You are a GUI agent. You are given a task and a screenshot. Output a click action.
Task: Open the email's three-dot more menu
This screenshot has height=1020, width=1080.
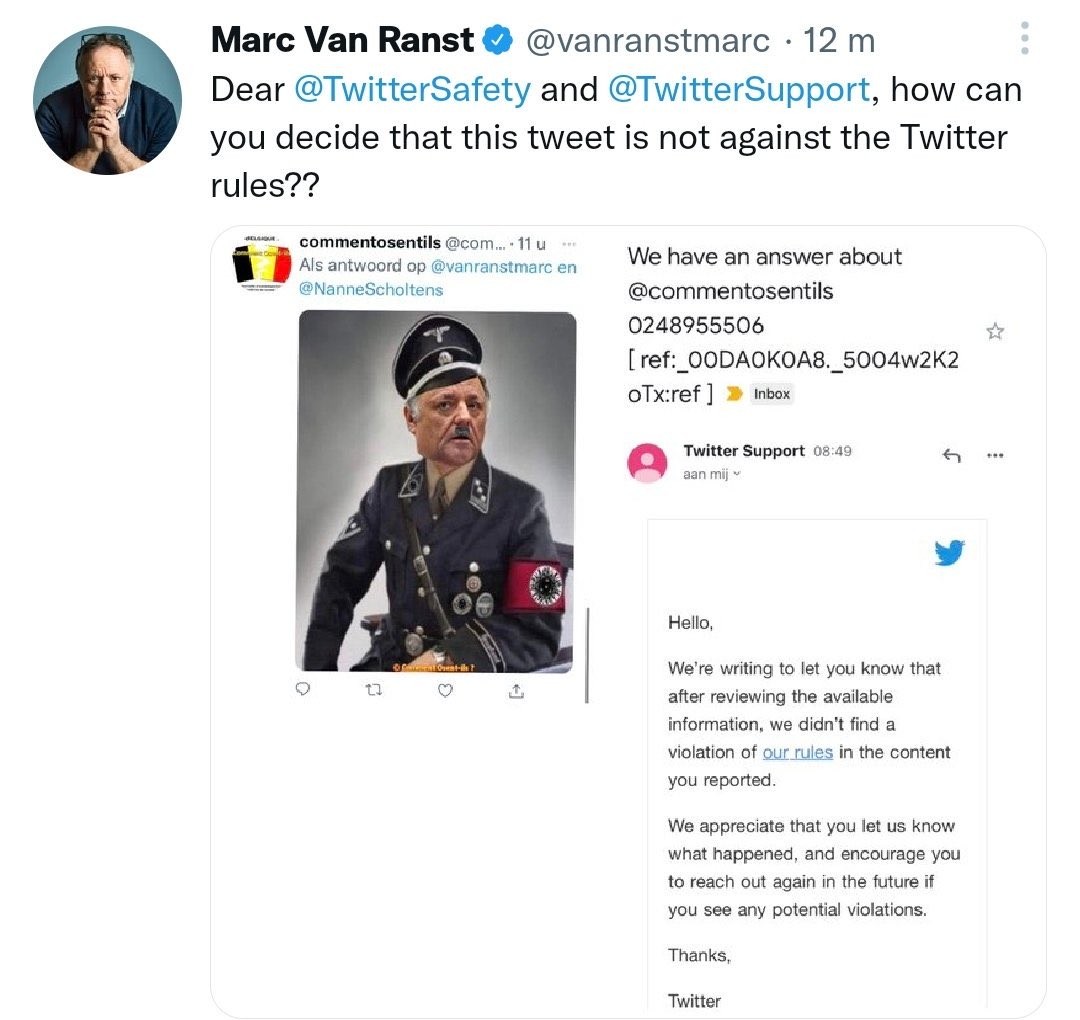995,455
